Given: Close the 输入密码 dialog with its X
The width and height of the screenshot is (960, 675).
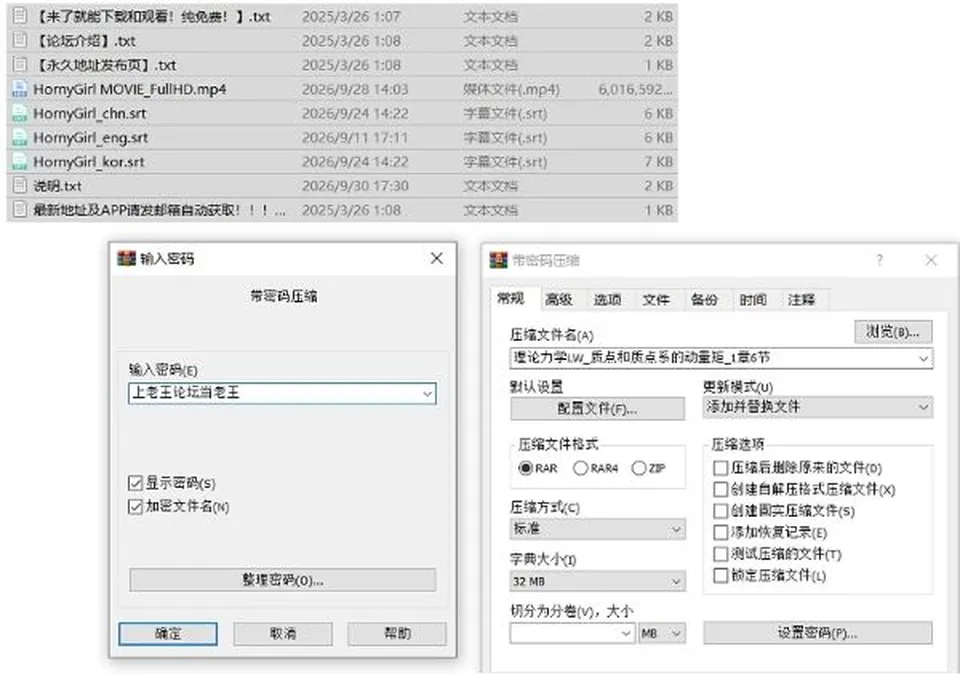Looking at the screenshot, I should pyautogui.click(x=437, y=258).
